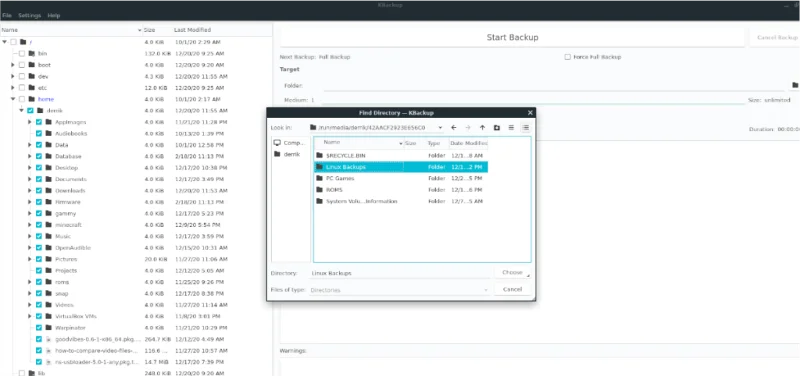Image resolution: width=800 pixels, height=376 pixels.
Task: Click the goodvibes package file icon
Action: pyautogui.click(x=49, y=339)
